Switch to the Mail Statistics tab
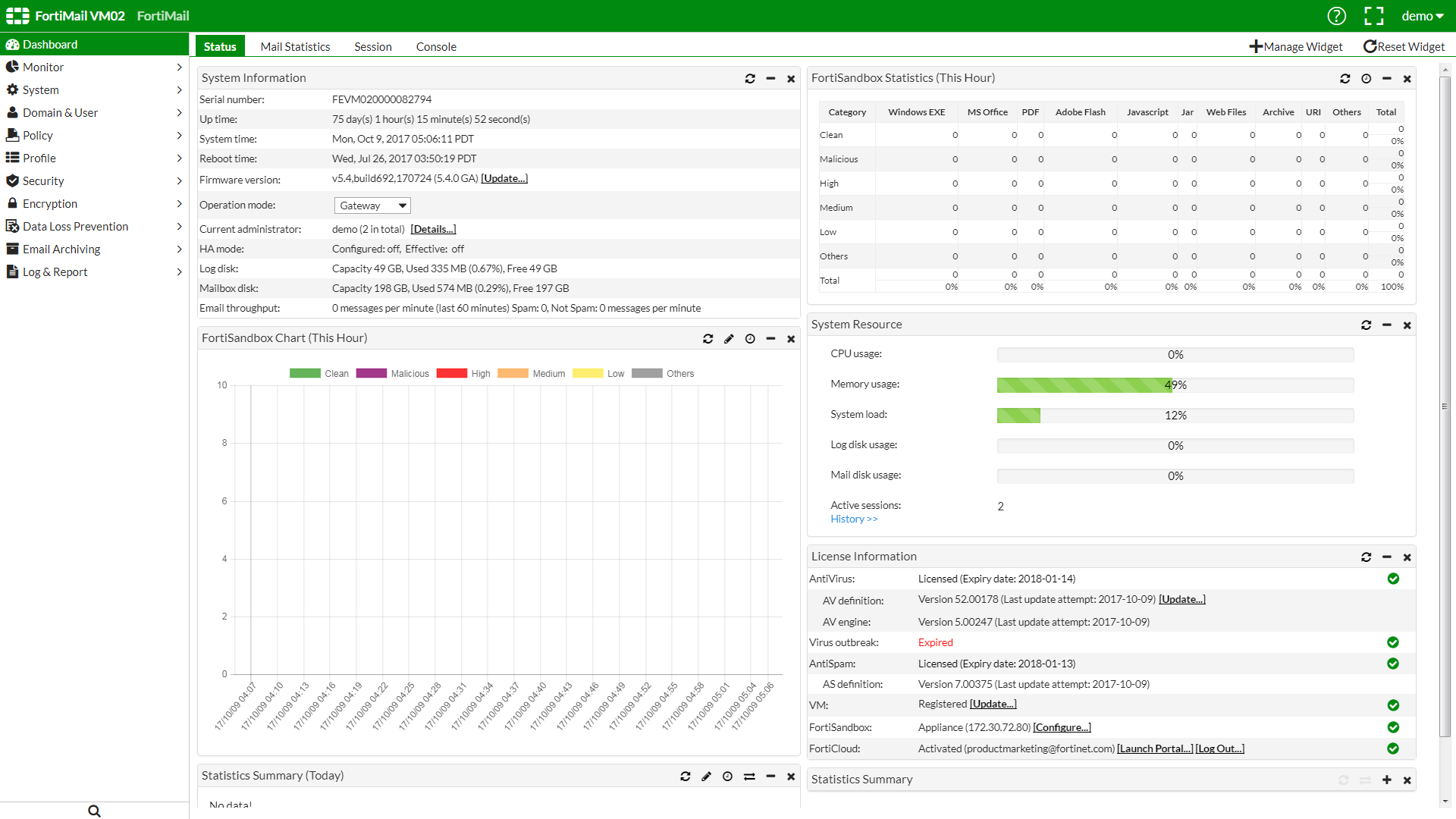This screenshot has height=819, width=1456. pyautogui.click(x=295, y=47)
